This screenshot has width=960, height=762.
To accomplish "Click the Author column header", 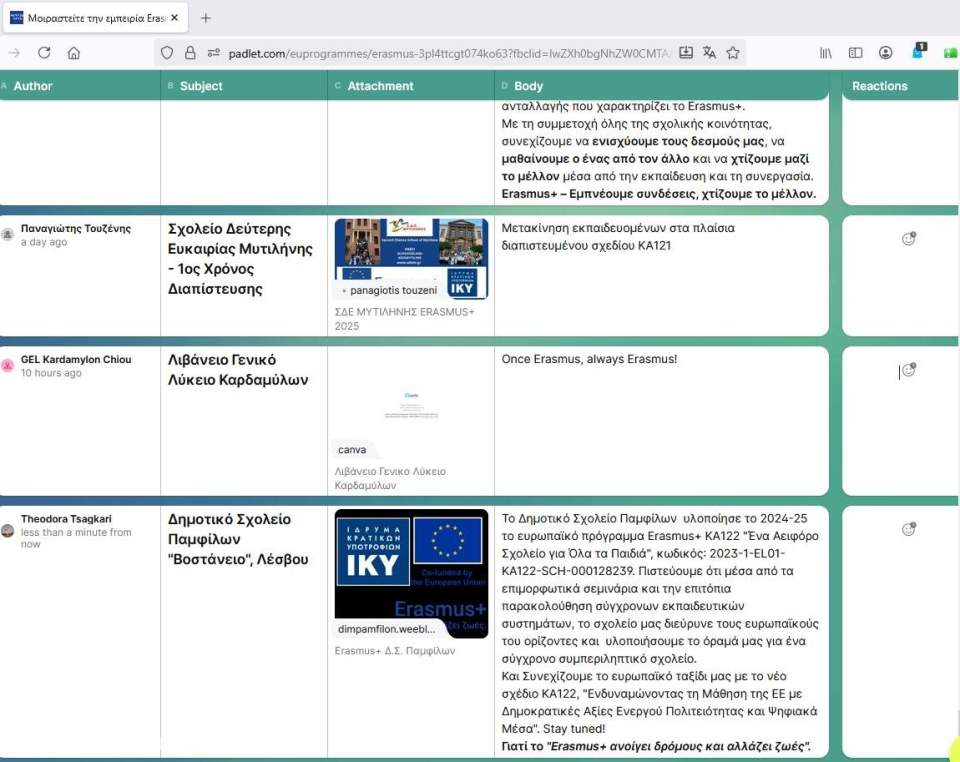I will tap(33, 86).
